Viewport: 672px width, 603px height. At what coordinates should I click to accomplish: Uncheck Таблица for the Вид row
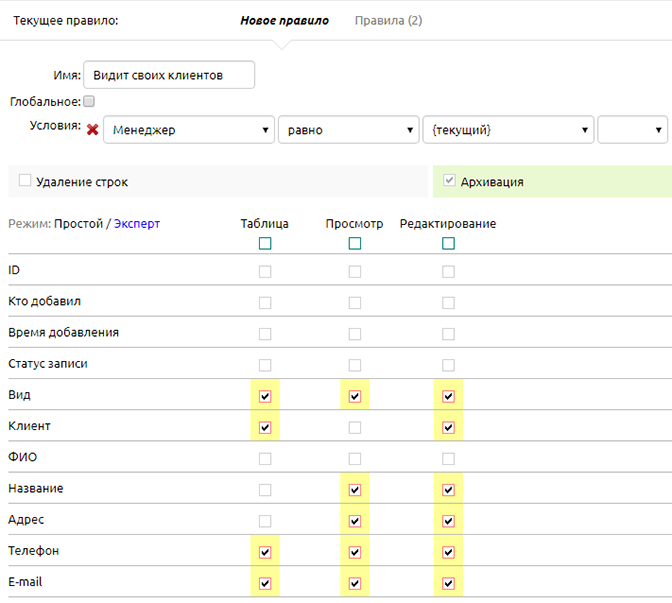(265, 396)
